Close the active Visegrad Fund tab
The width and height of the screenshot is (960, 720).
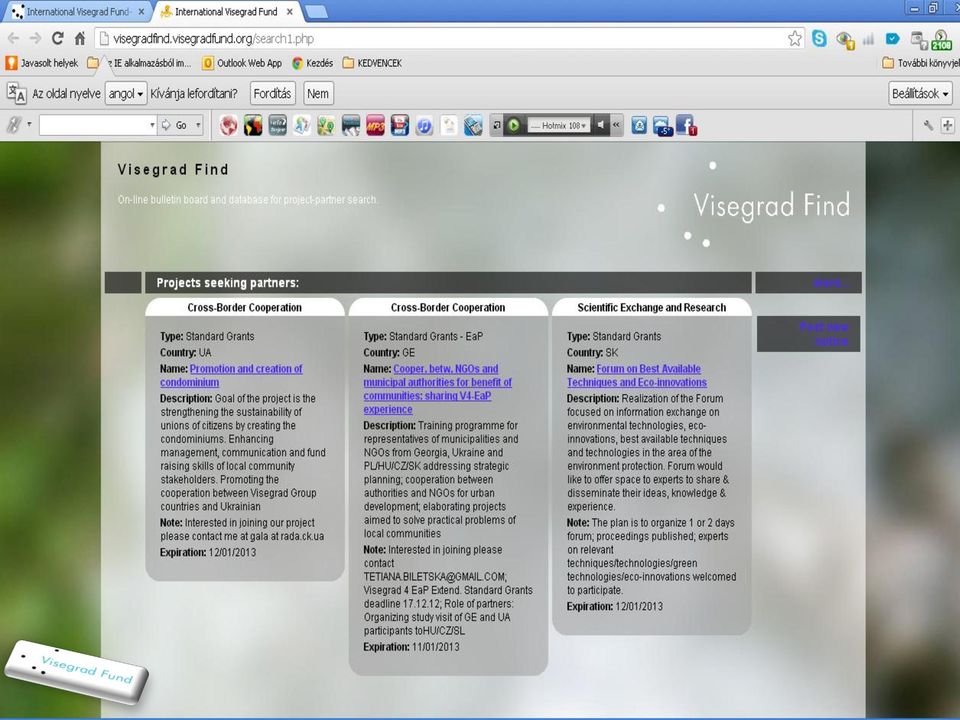click(290, 12)
